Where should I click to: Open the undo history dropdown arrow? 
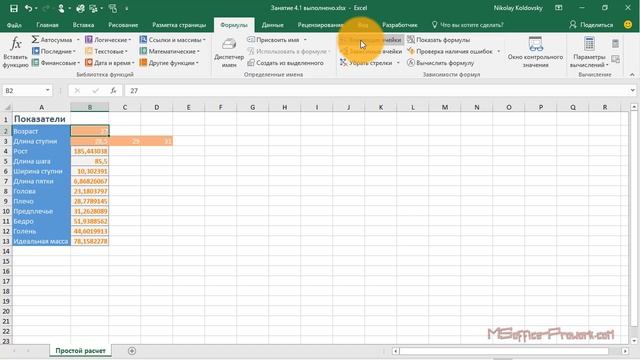tap(36, 9)
